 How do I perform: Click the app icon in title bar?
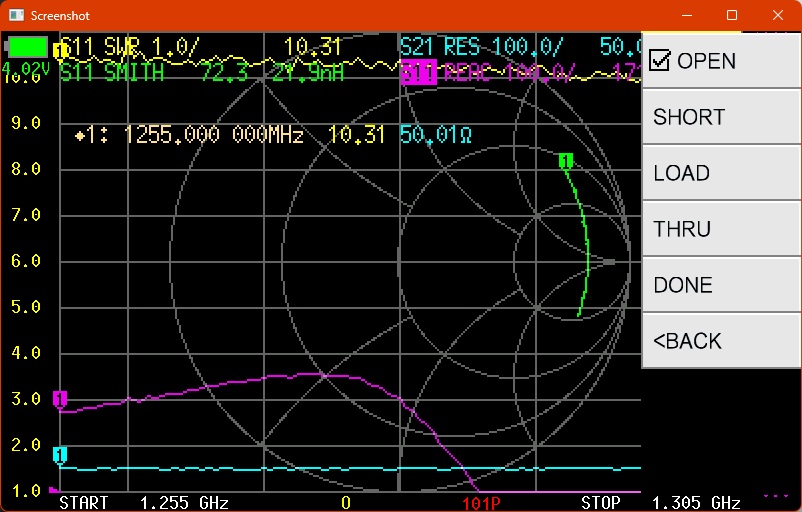coord(15,16)
